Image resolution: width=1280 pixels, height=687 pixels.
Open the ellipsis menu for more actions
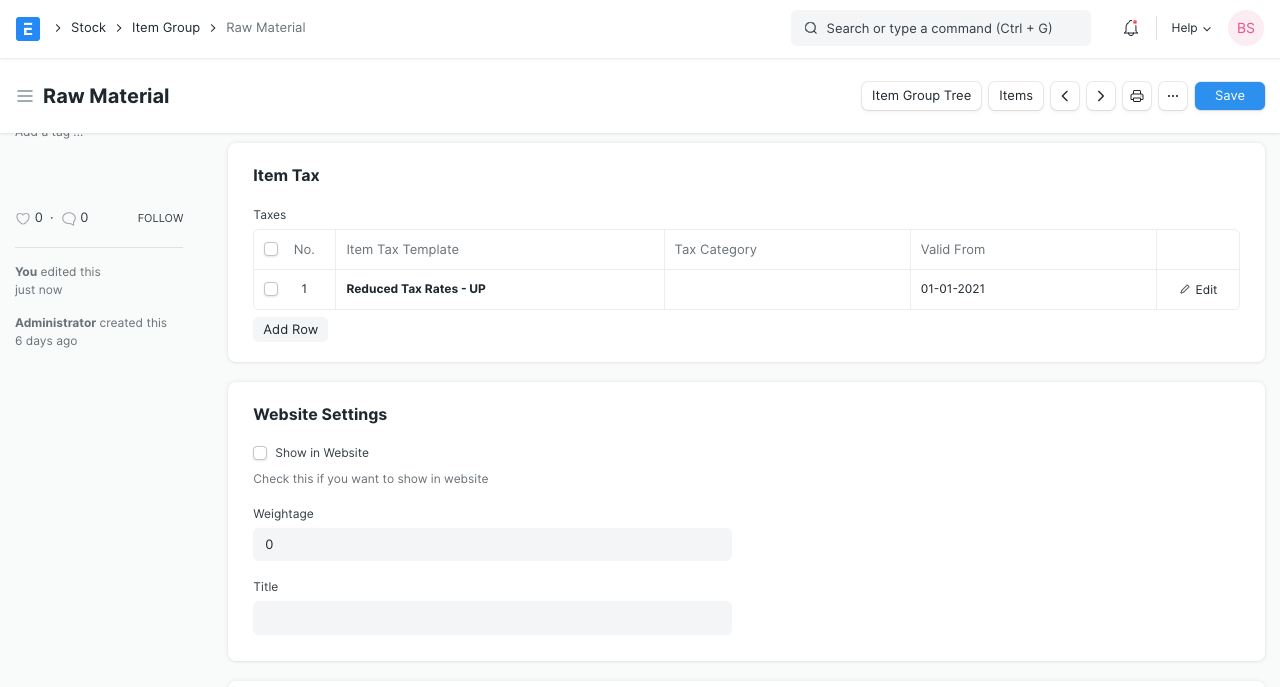1172,95
